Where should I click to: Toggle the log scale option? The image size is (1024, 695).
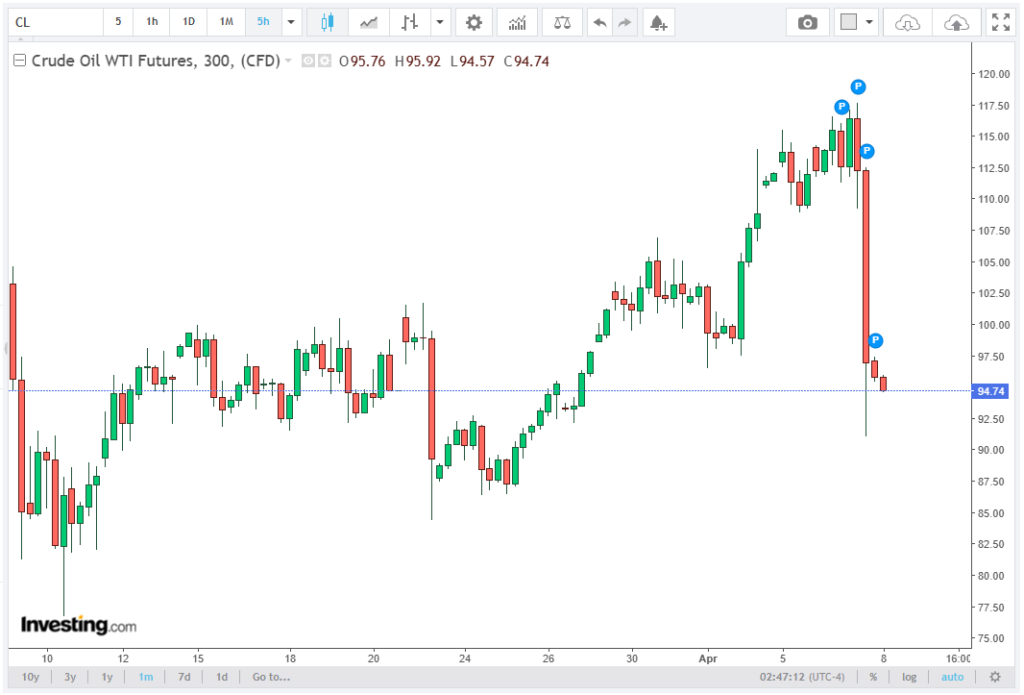click(x=909, y=677)
